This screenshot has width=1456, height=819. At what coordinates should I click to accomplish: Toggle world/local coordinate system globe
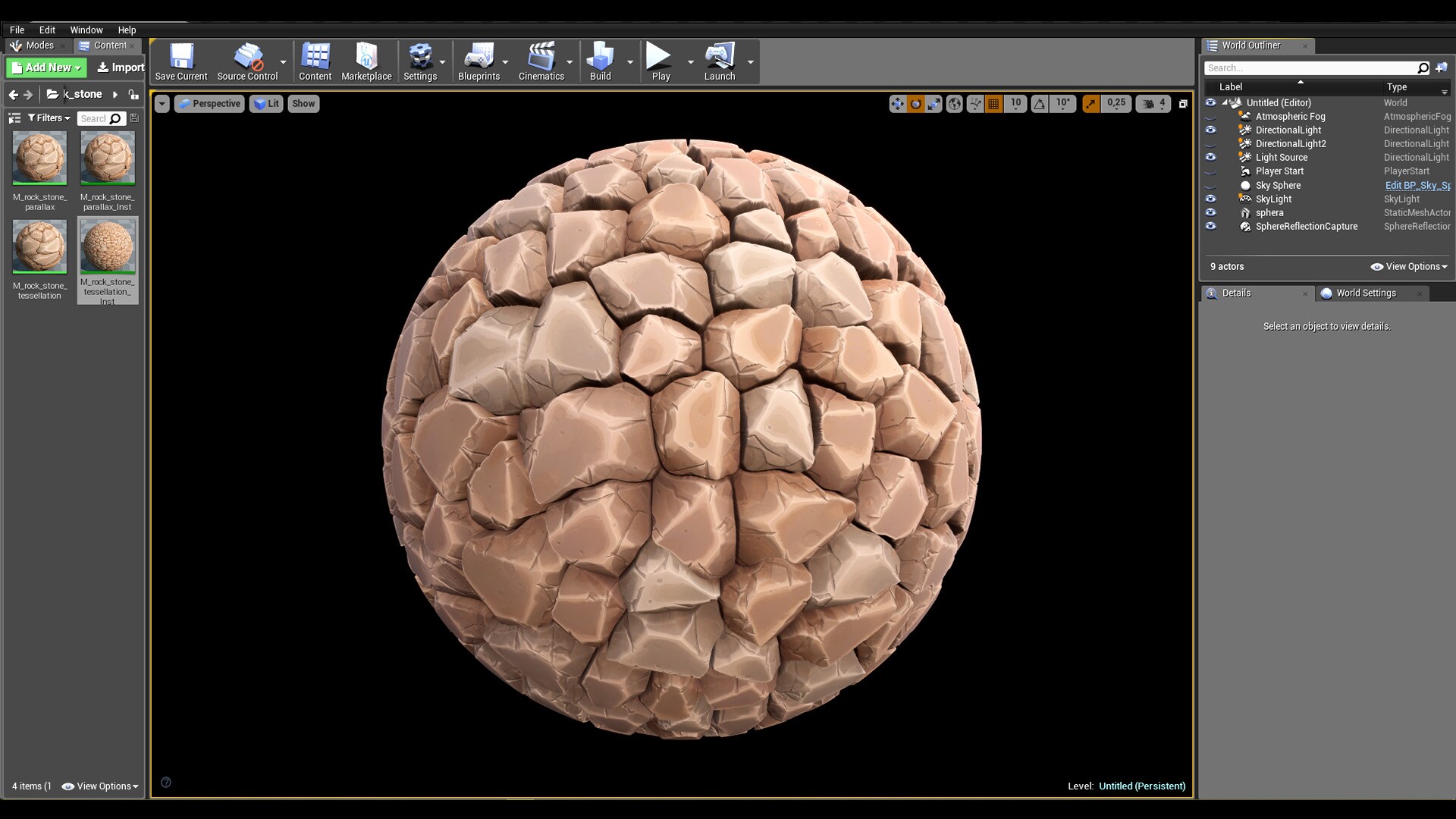[x=955, y=104]
